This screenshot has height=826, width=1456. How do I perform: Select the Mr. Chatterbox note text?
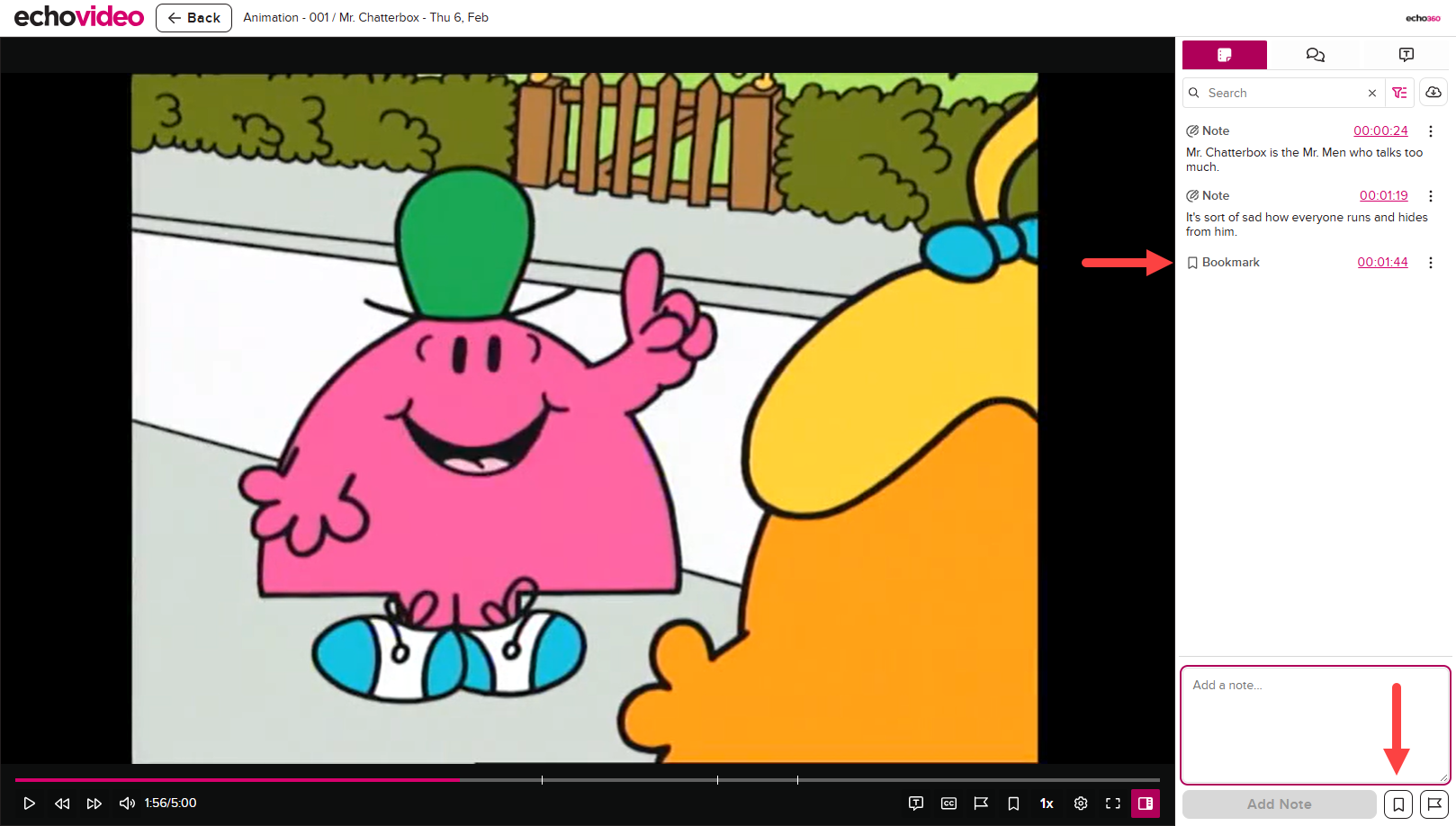tap(1304, 159)
